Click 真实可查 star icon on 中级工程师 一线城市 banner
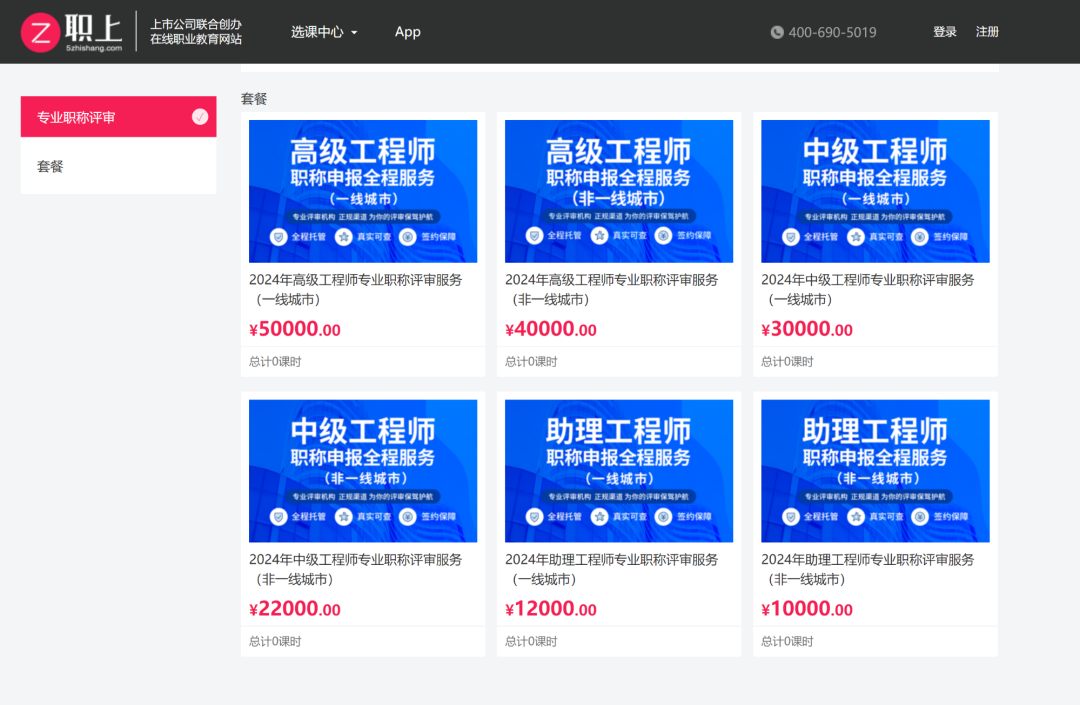 pyautogui.click(x=856, y=237)
